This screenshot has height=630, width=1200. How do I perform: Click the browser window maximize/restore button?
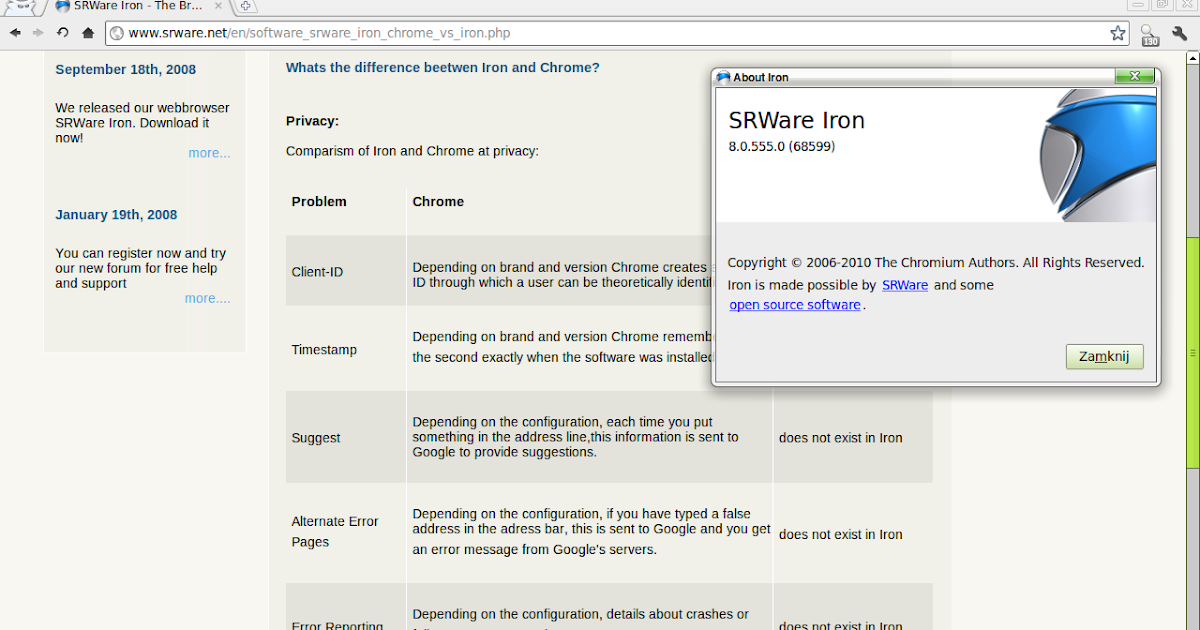(x=1162, y=6)
